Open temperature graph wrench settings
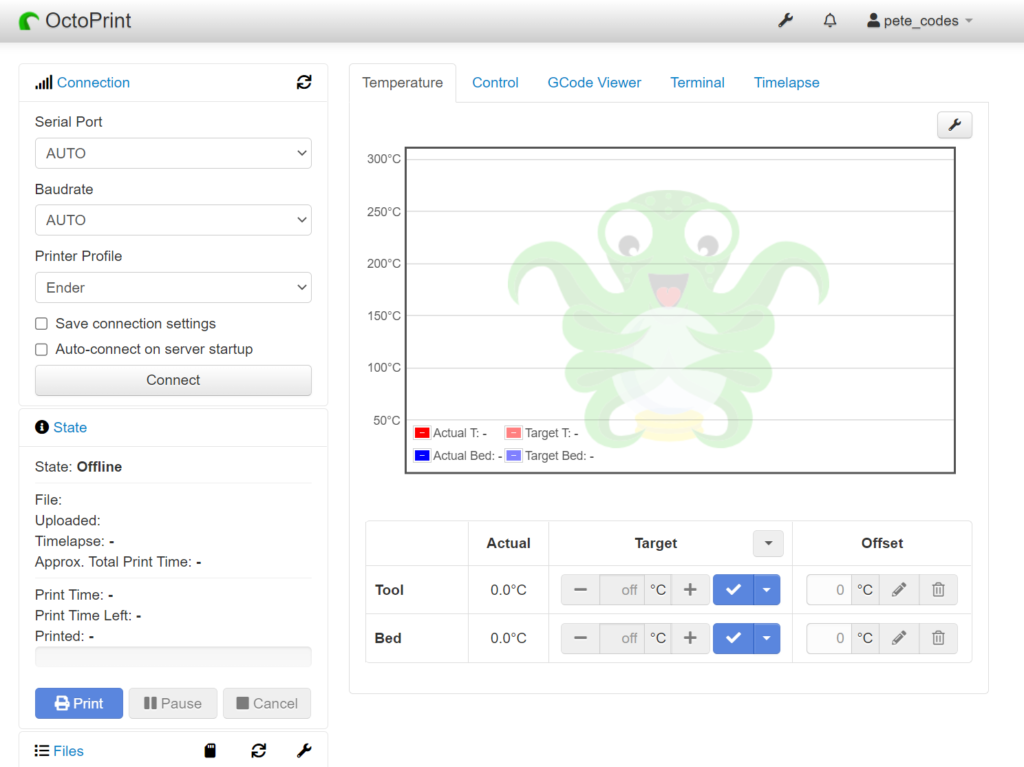 click(x=954, y=125)
